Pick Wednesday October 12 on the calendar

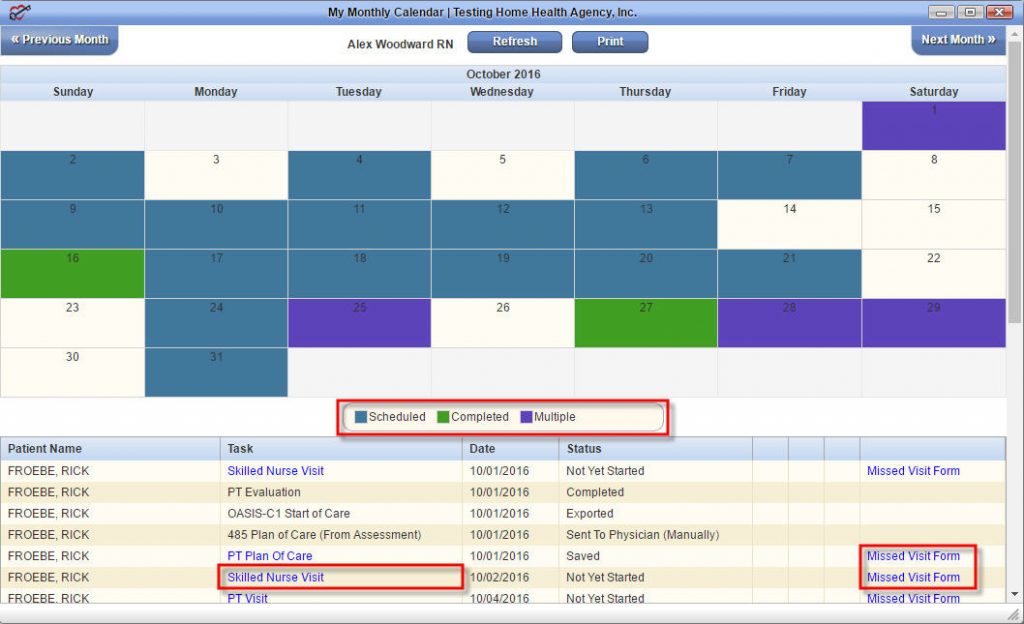pos(502,225)
